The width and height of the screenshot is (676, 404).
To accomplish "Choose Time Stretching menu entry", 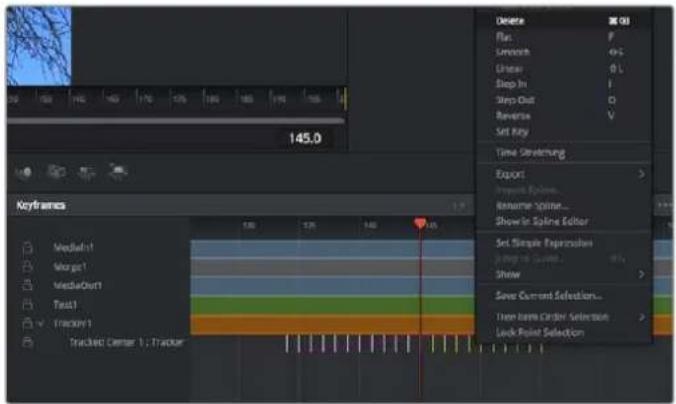I will click(x=530, y=153).
